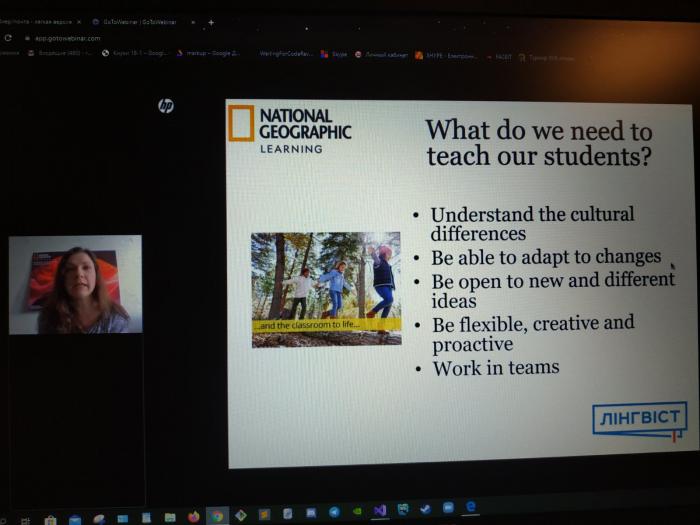
Task: Open Firefox from the taskbar
Action: 193,516
